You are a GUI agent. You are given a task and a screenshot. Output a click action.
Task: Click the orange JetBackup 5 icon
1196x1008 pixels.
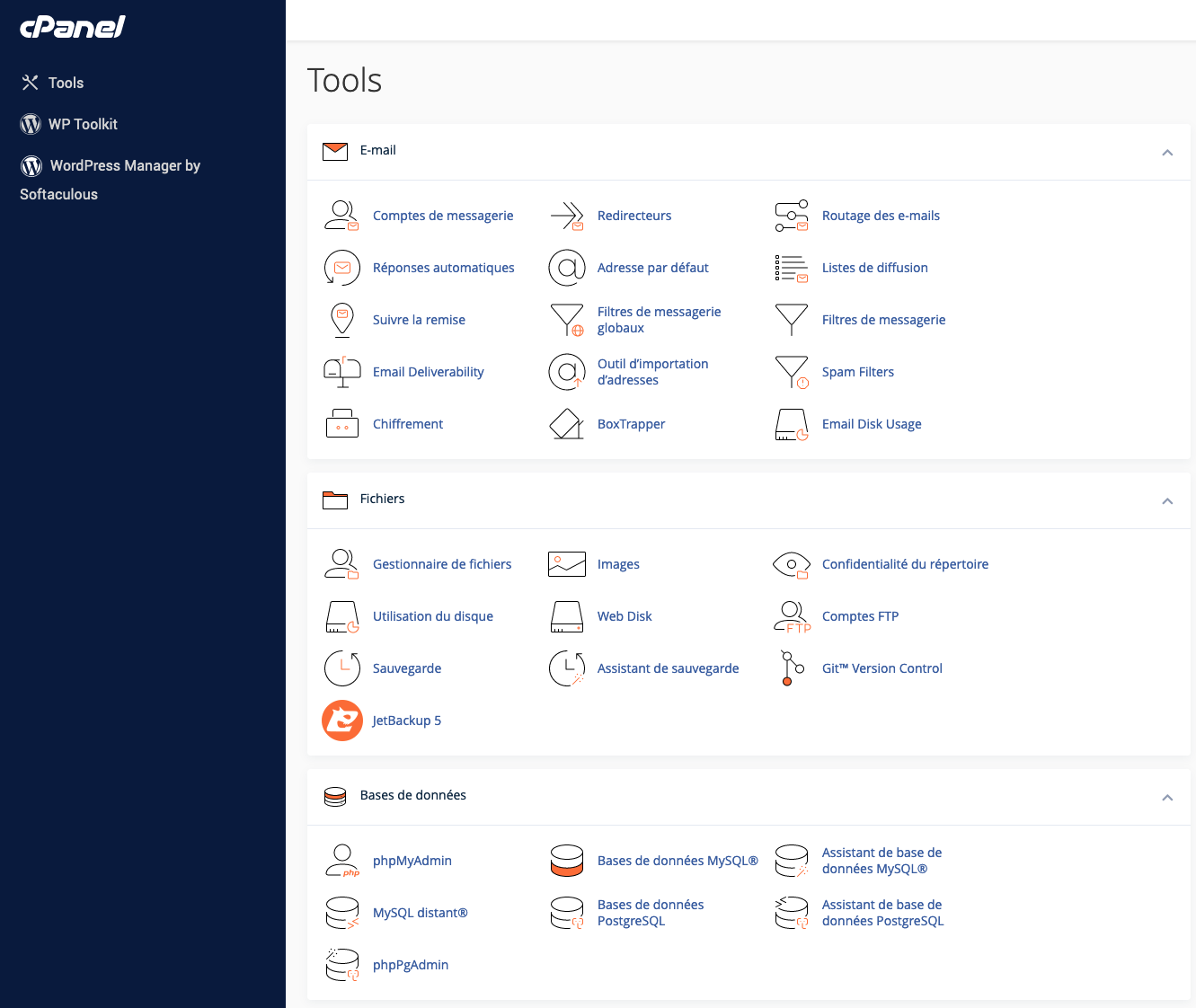click(341, 721)
